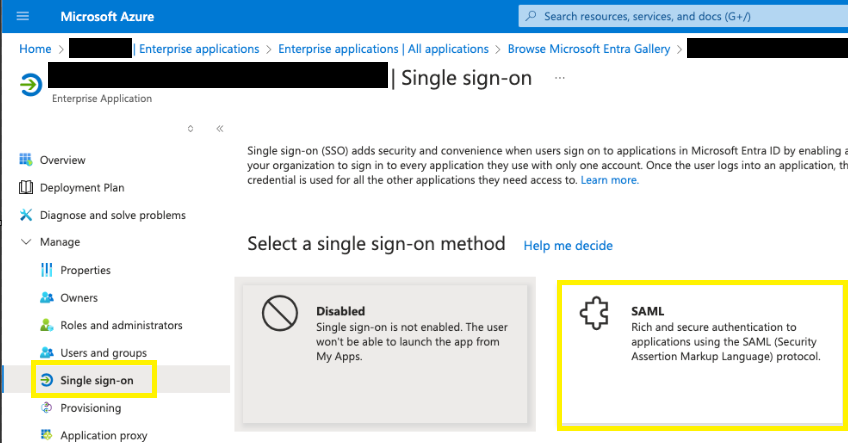The image size is (848, 443).
Task: Click the Owners people icon
Action: [x=47, y=297]
